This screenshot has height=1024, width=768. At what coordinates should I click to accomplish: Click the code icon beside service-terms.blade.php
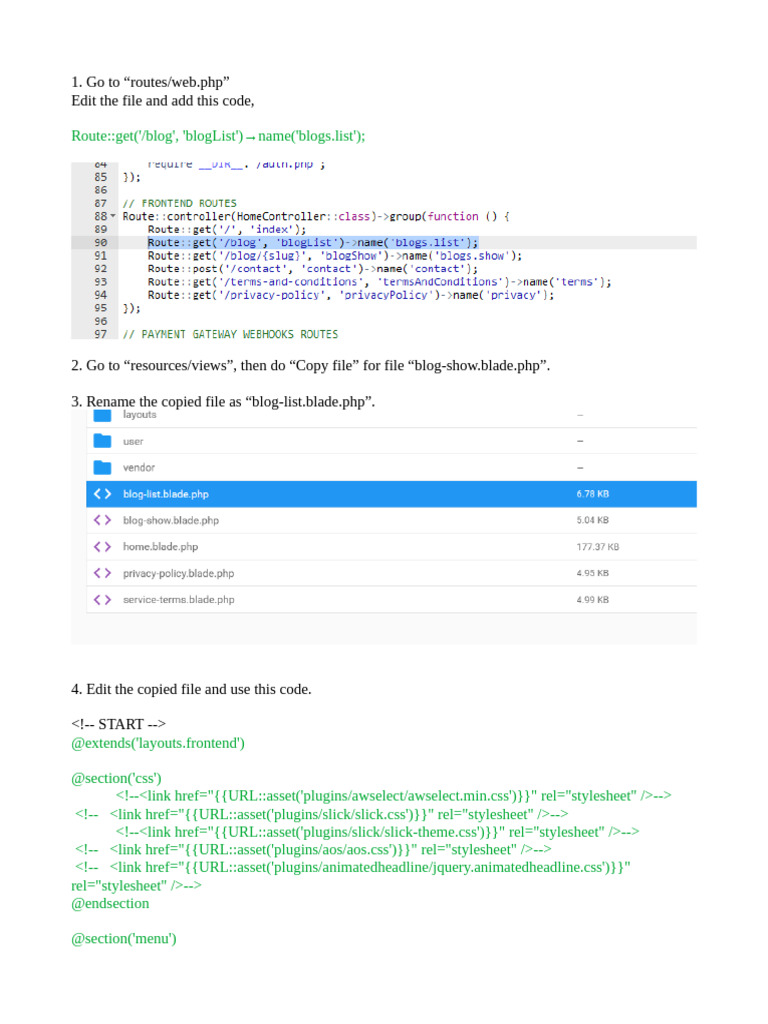coord(103,600)
